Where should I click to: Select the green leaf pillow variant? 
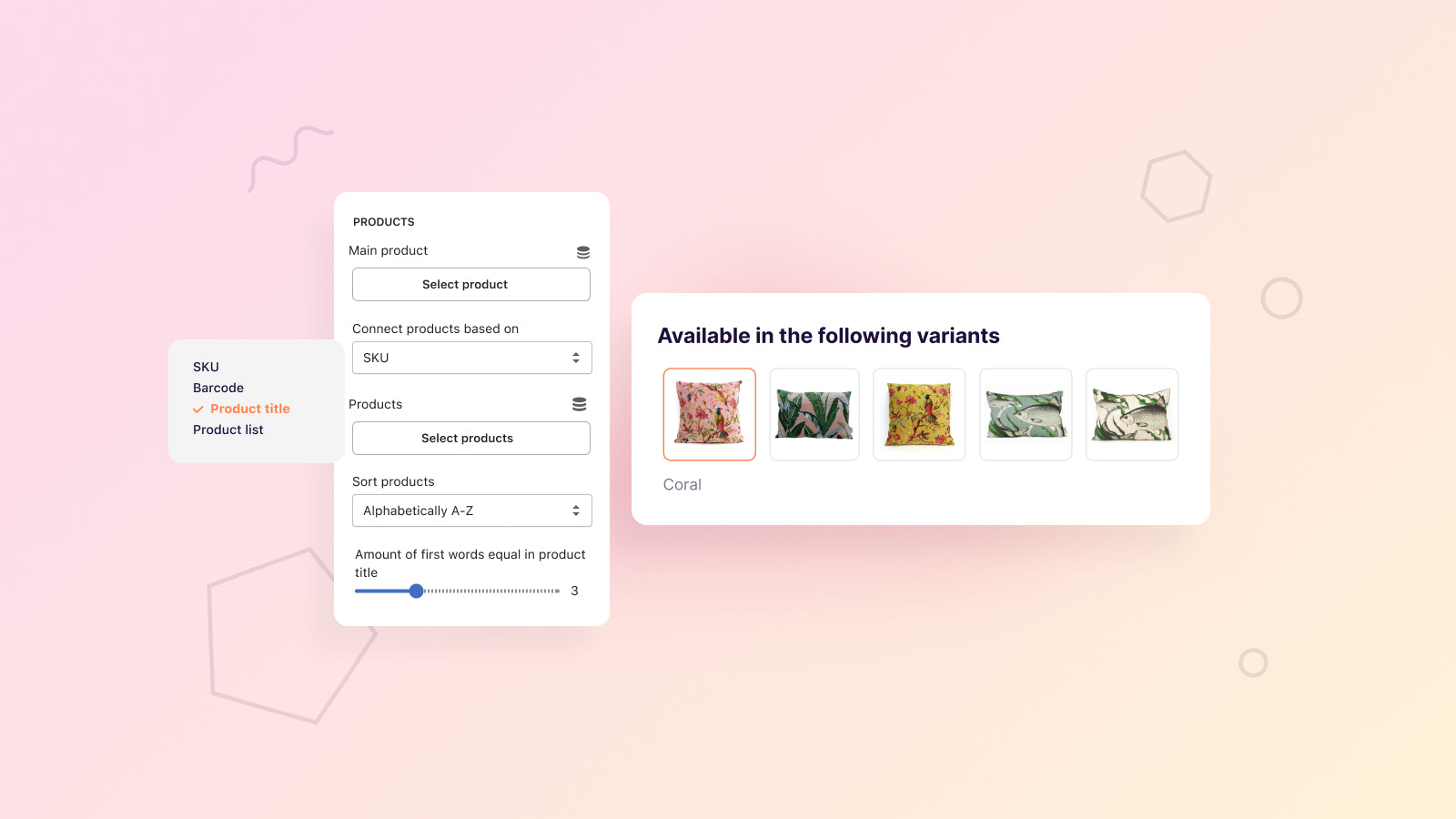(x=814, y=414)
